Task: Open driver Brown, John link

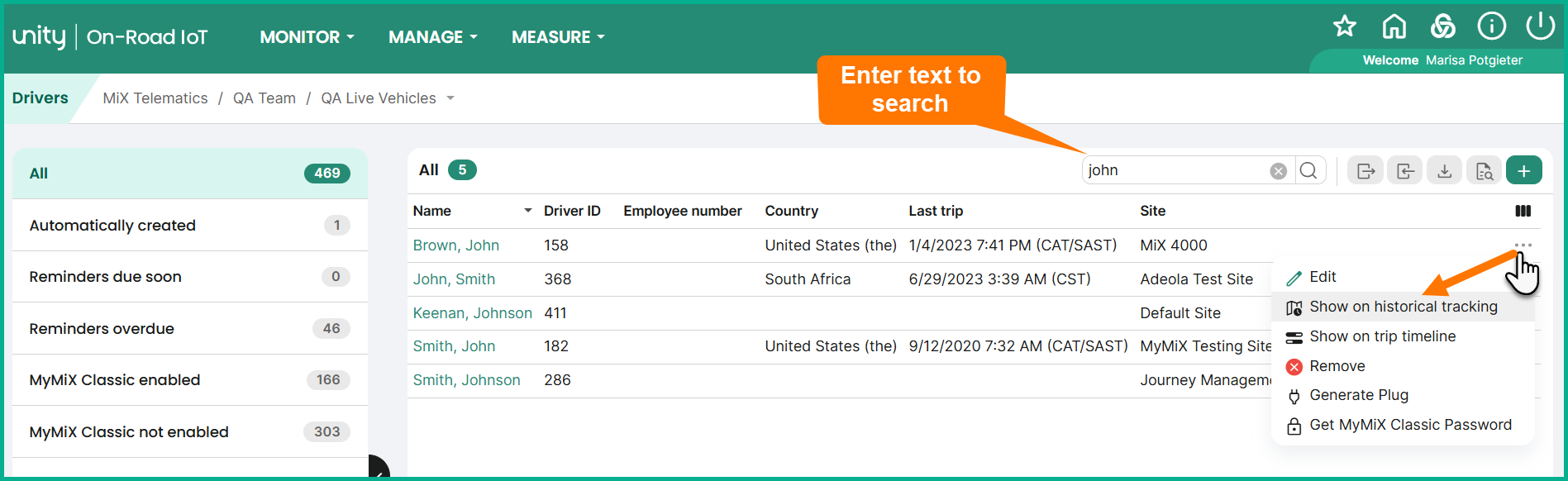Action: point(455,245)
